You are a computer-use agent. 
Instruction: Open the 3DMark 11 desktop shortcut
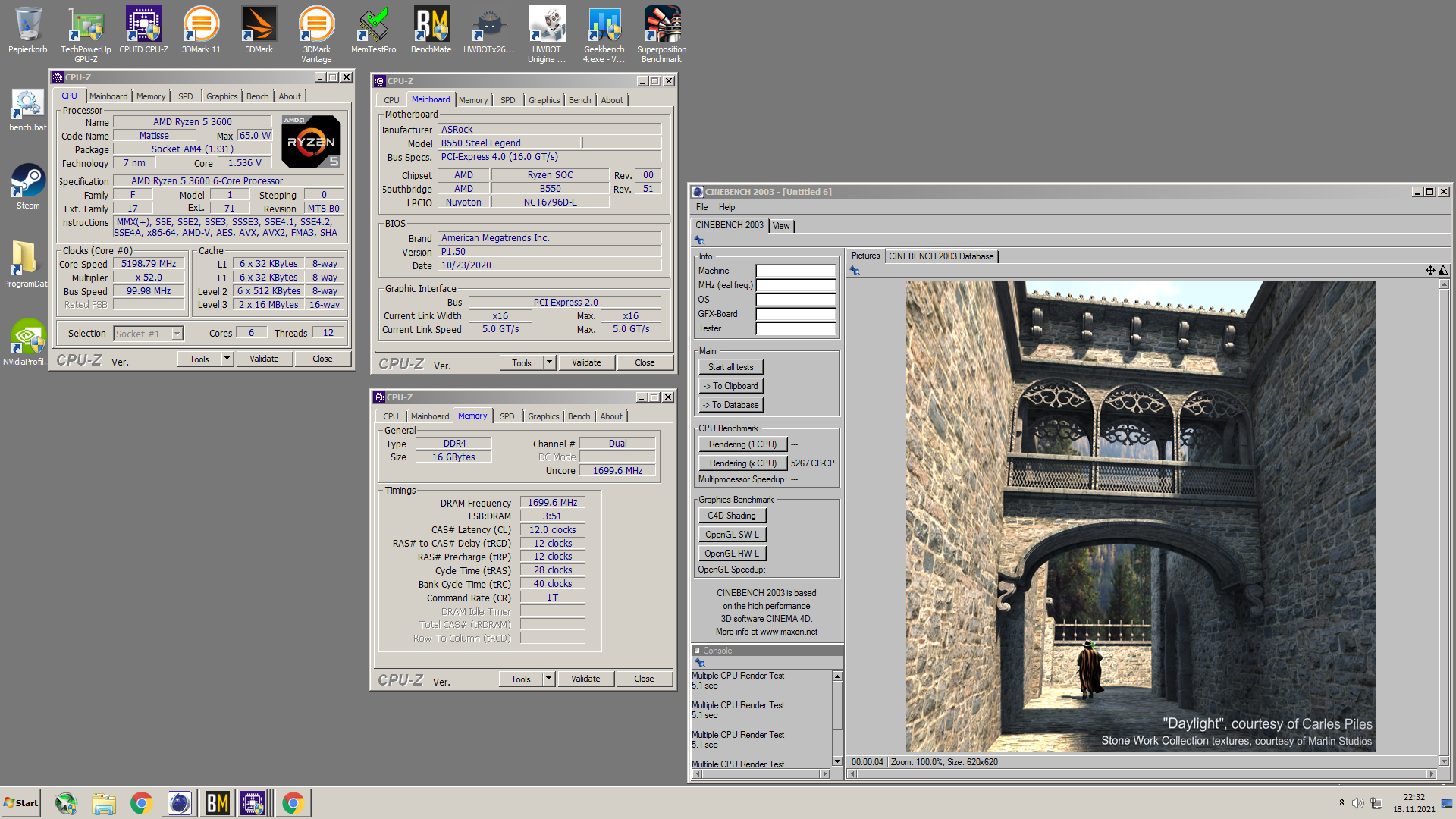201,30
